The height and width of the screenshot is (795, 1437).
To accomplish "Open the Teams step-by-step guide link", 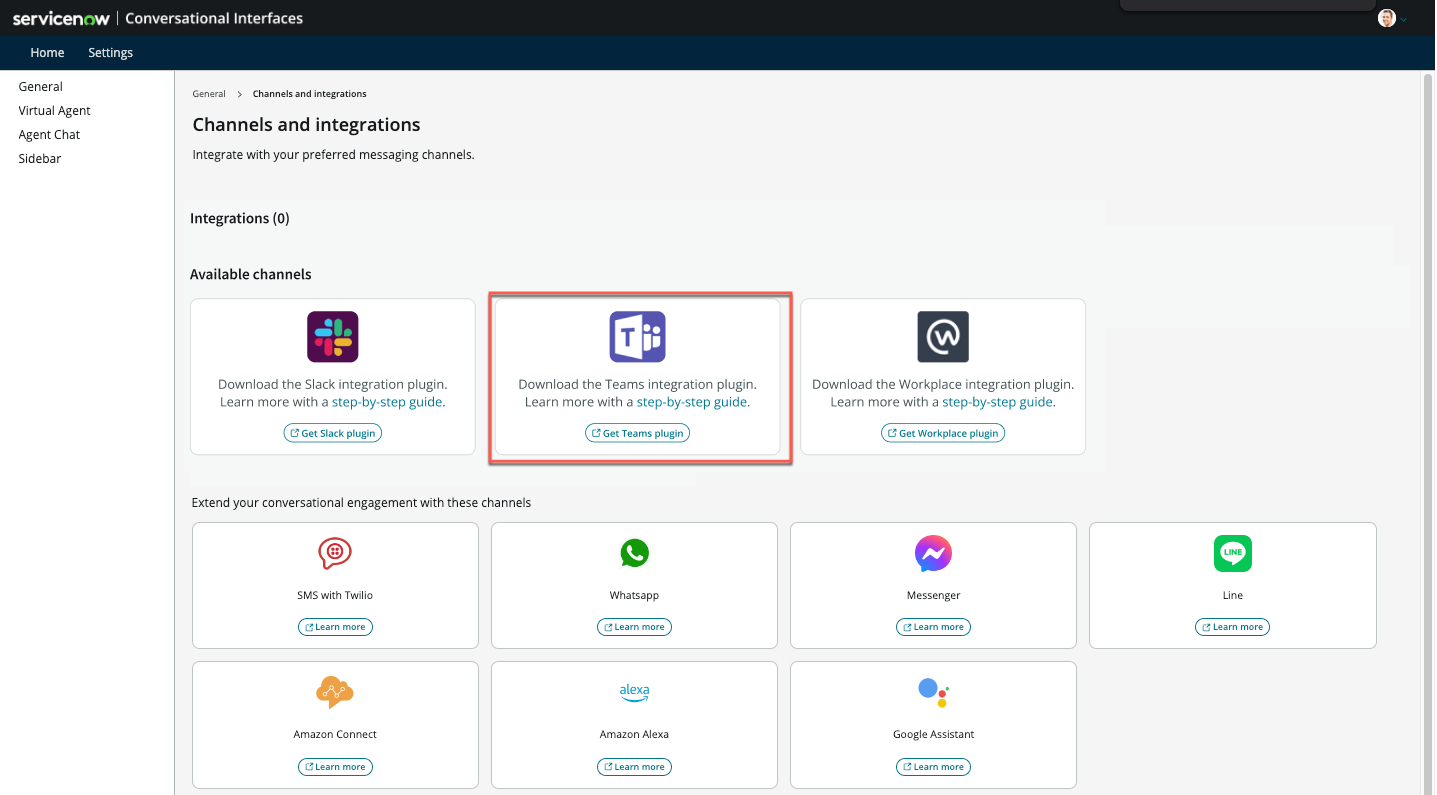I will [x=692, y=402].
